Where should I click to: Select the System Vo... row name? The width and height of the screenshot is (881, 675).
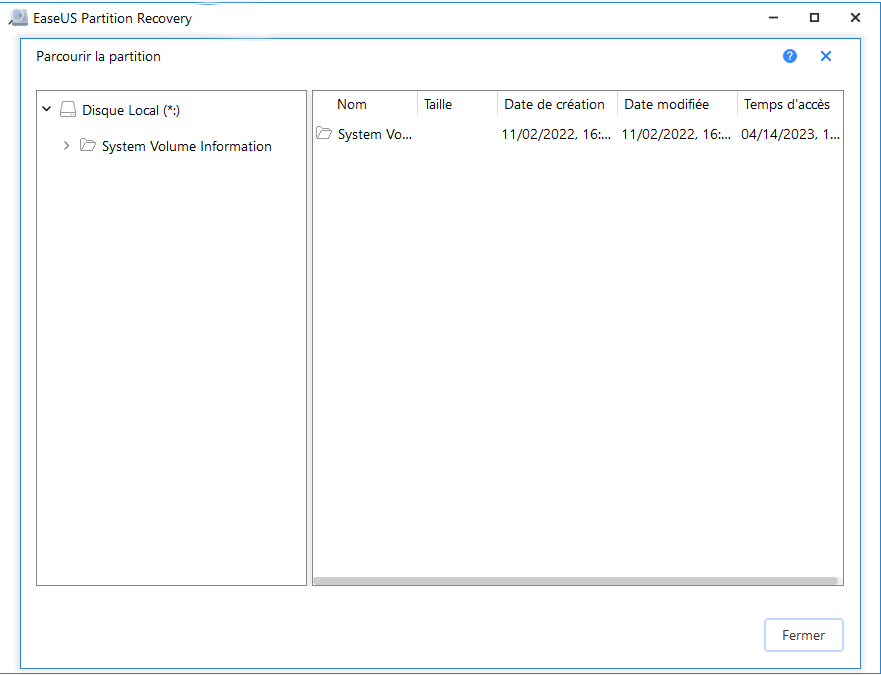point(375,134)
